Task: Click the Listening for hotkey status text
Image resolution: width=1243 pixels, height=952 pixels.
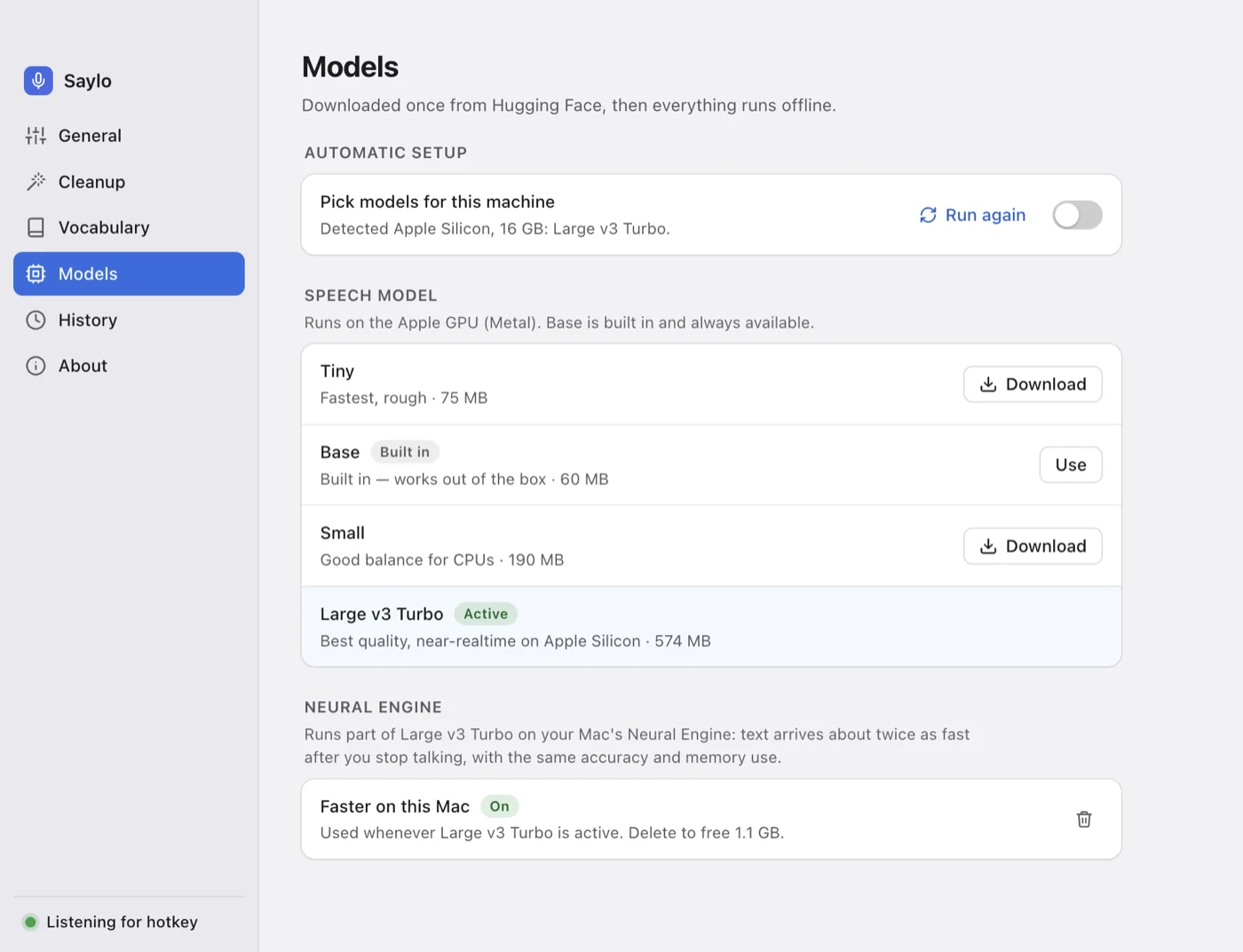Action: [x=123, y=922]
